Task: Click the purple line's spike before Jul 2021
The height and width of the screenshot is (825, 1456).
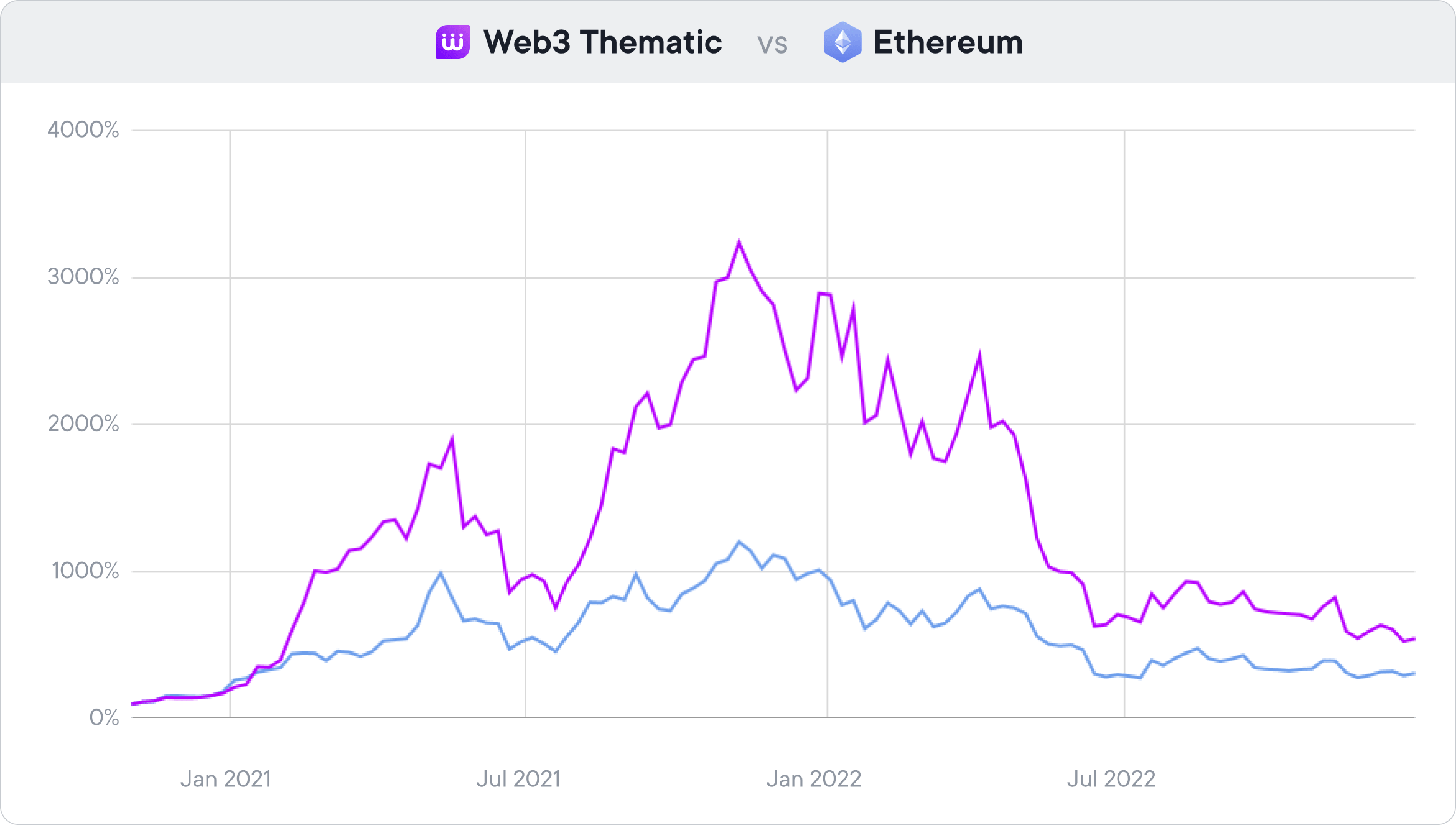Action: pos(452,439)
